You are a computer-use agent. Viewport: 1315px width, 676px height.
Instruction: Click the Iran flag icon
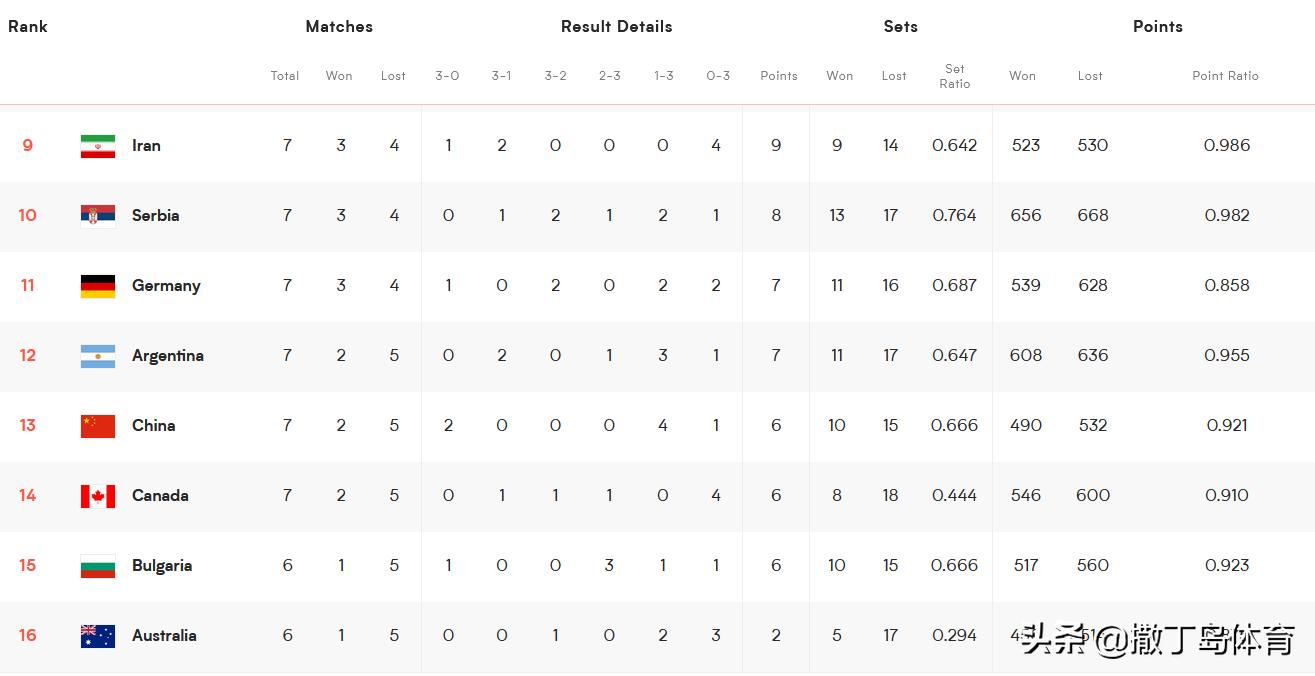[x=98, y=146]
